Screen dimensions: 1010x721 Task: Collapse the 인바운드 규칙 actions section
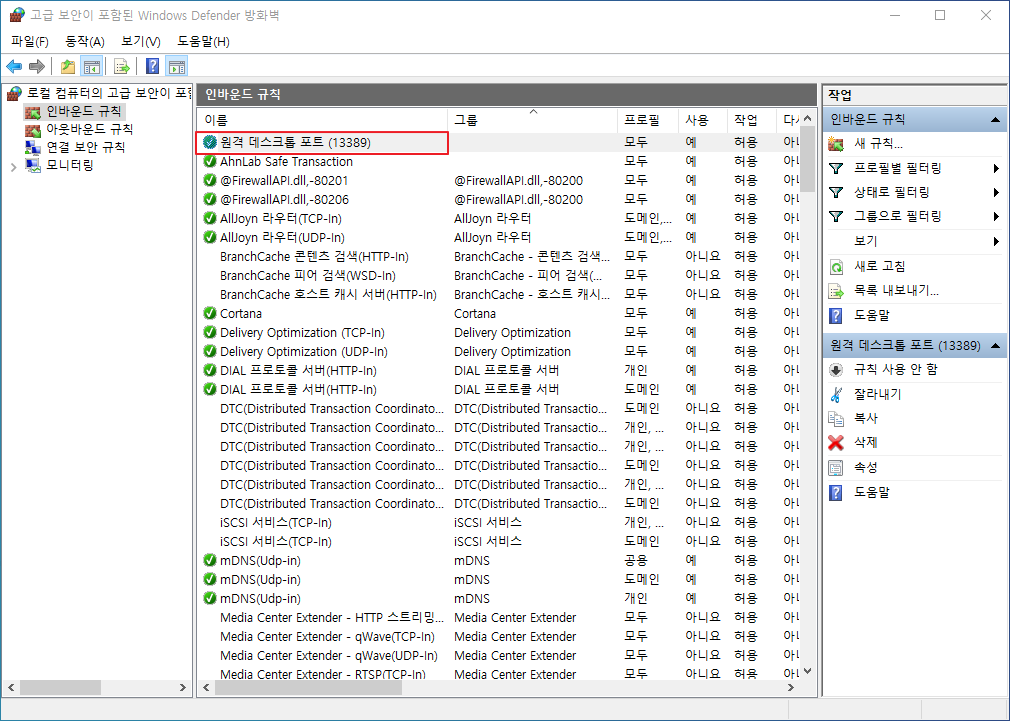995,120
